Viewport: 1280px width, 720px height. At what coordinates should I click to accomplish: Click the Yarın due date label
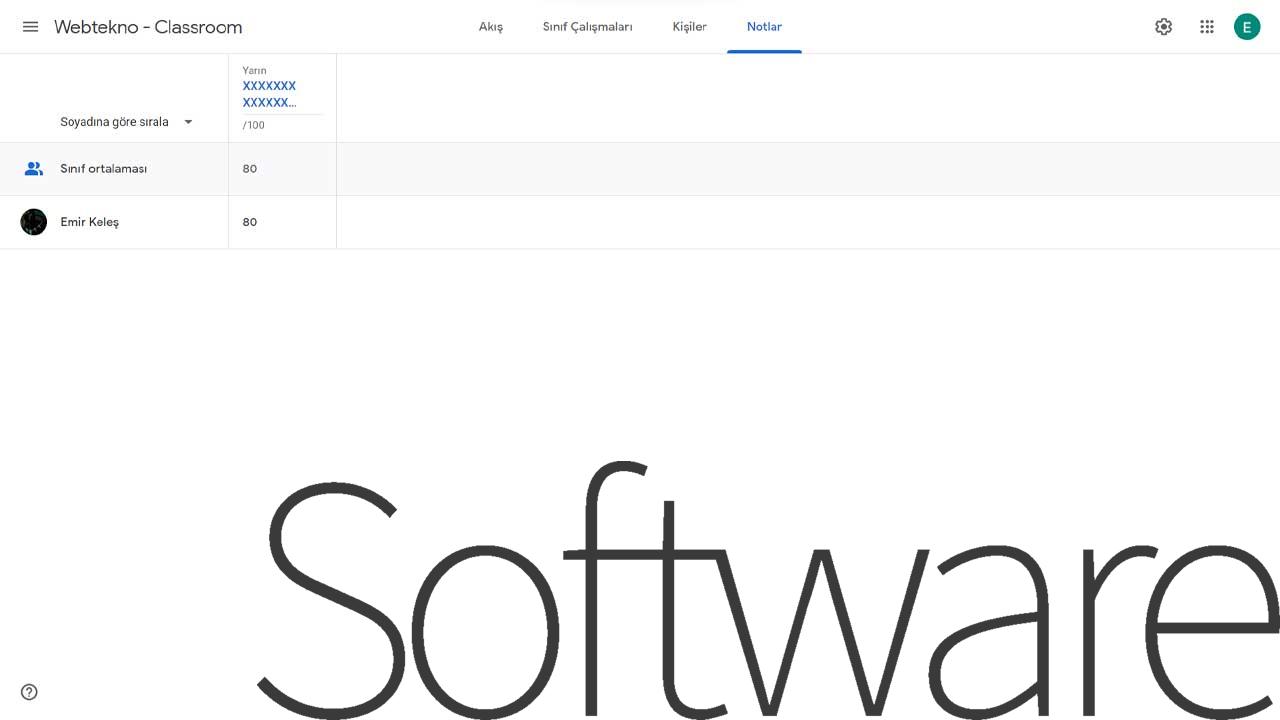pyautogui.click(x=254, y=71)
